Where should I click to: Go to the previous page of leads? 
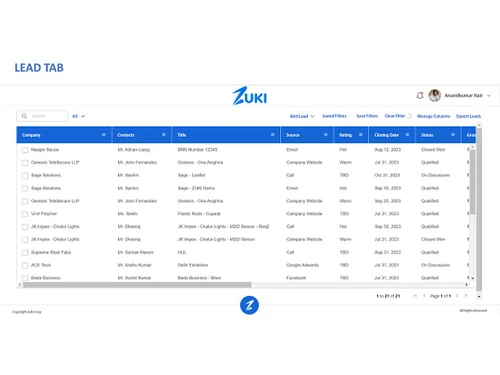[424, 296]
